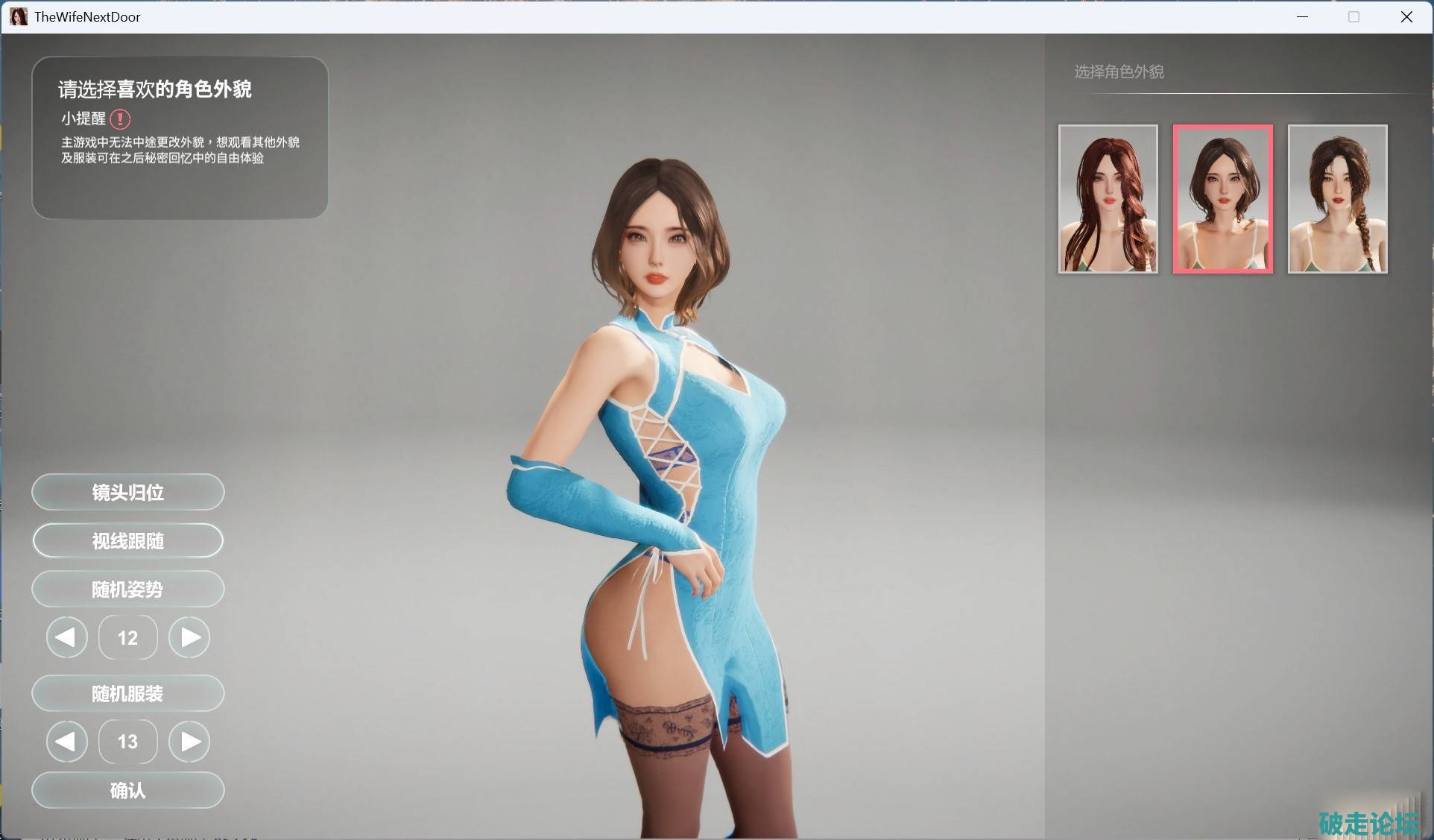The height and width of the screenshot is (840, 1434).
Task: Click the outfit number 13 field
Action: coord(127,742)
